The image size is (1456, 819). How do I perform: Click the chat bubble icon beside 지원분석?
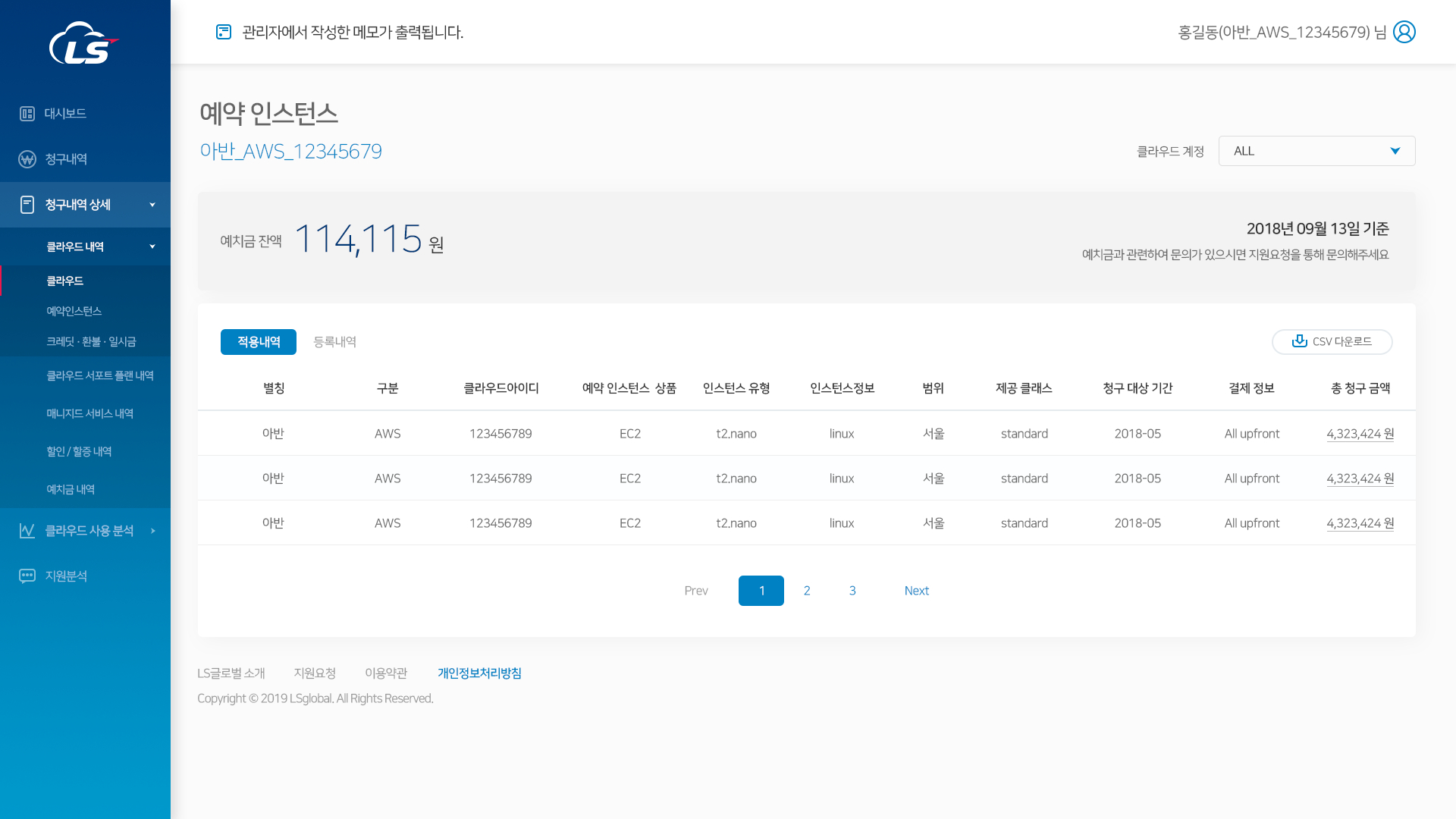click(x=27, y=576)
